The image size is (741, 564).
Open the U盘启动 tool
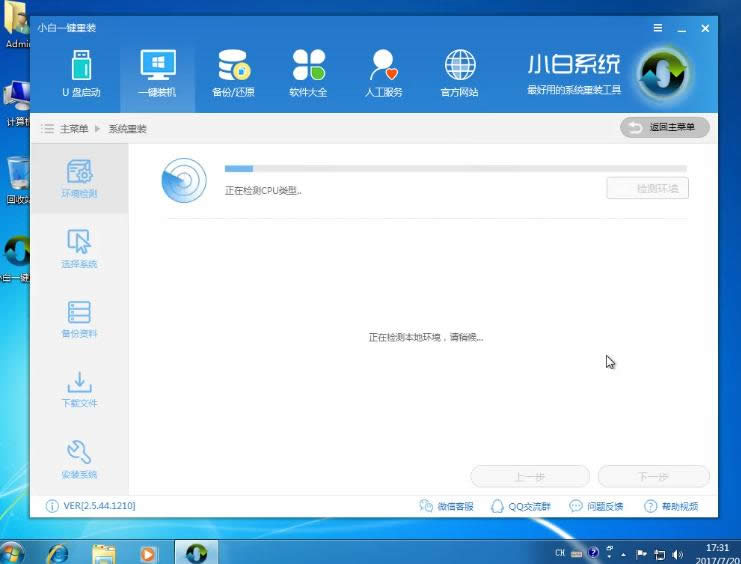point(81,73)
